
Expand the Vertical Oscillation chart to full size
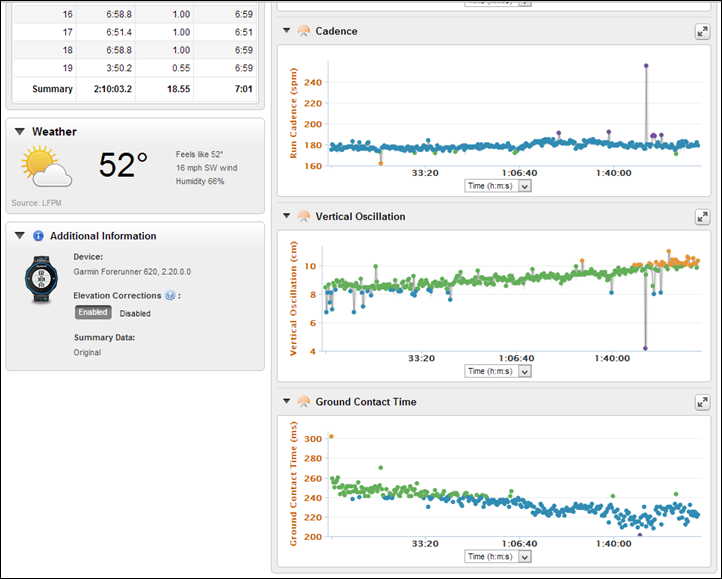pyautogui.click(x=702, y=217)
